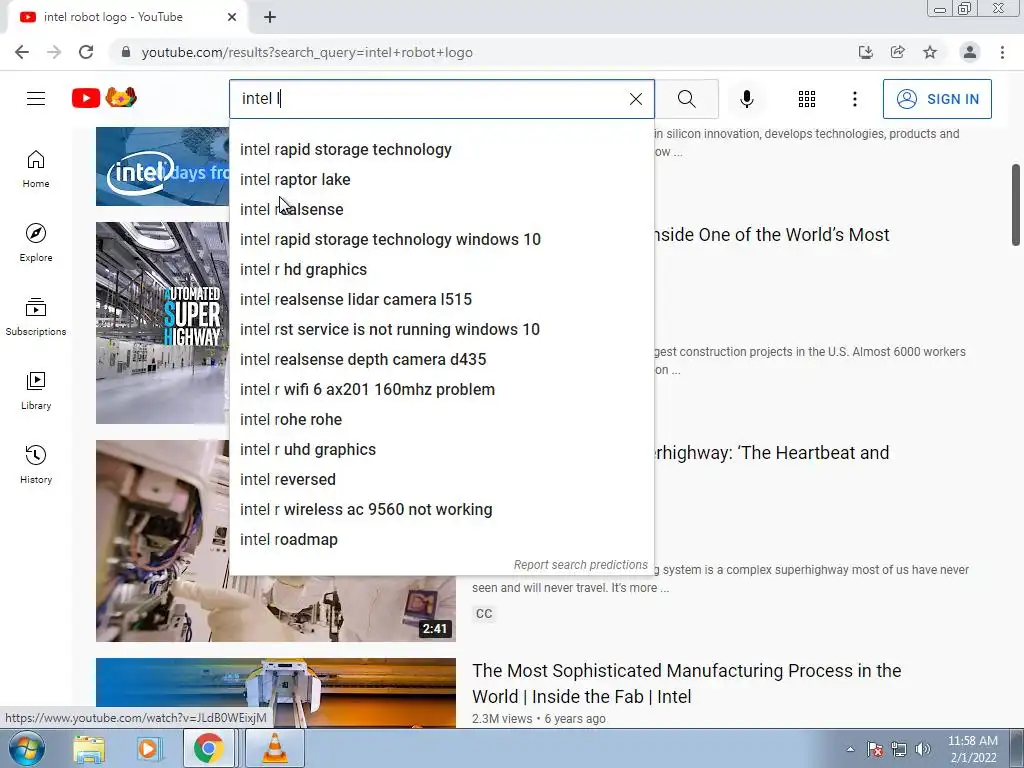This screenshot has height=768, width=1024.
Task: Open VLC media player from taskbar
Action: point(275,748)
